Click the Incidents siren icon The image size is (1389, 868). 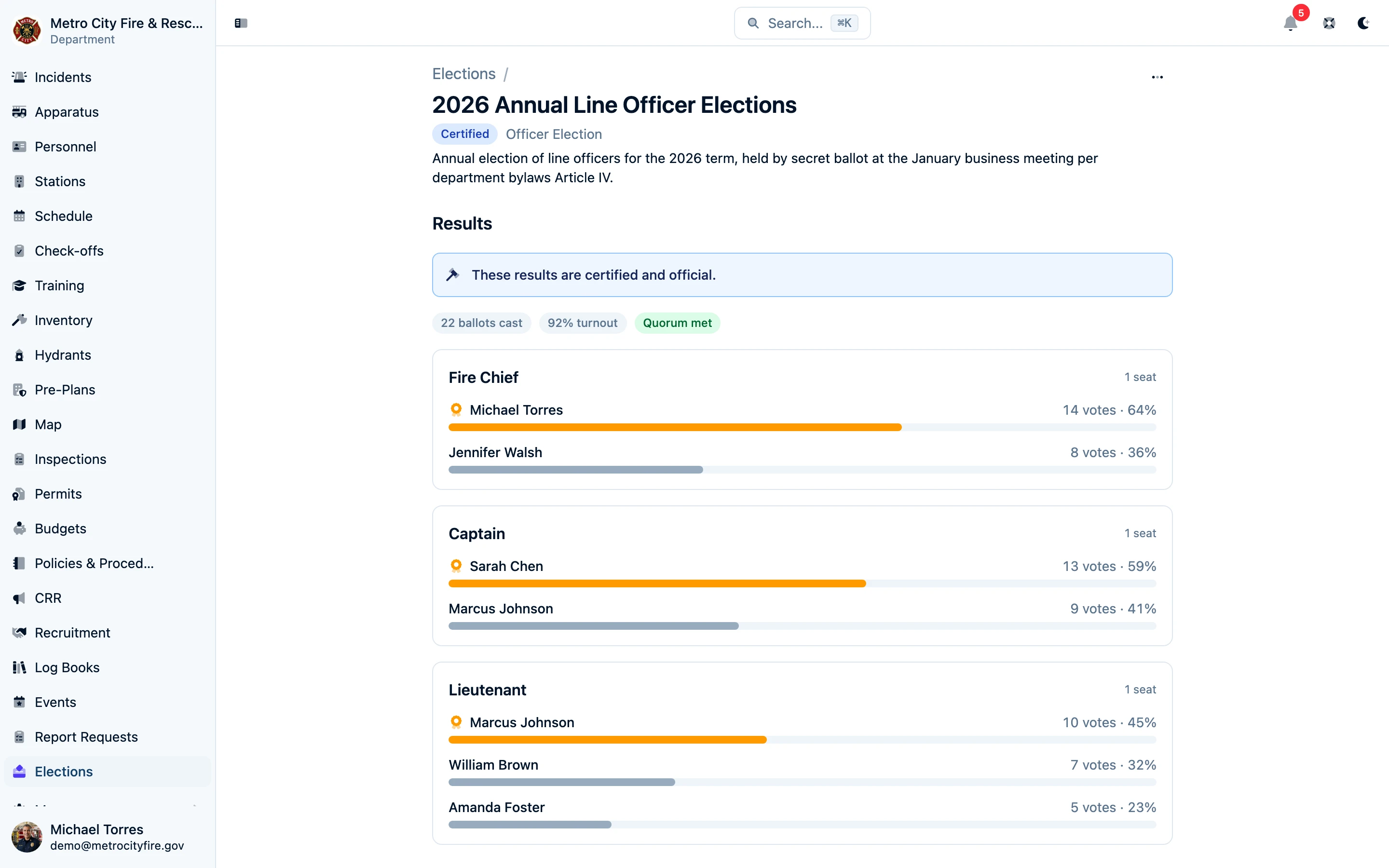coord(19,77)
